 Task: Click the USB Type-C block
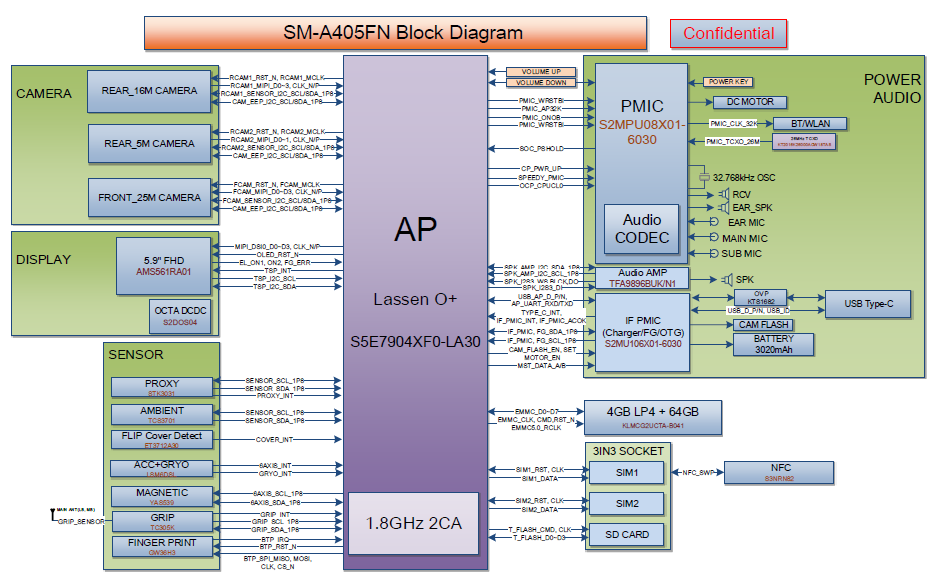[x=868, y=304]
